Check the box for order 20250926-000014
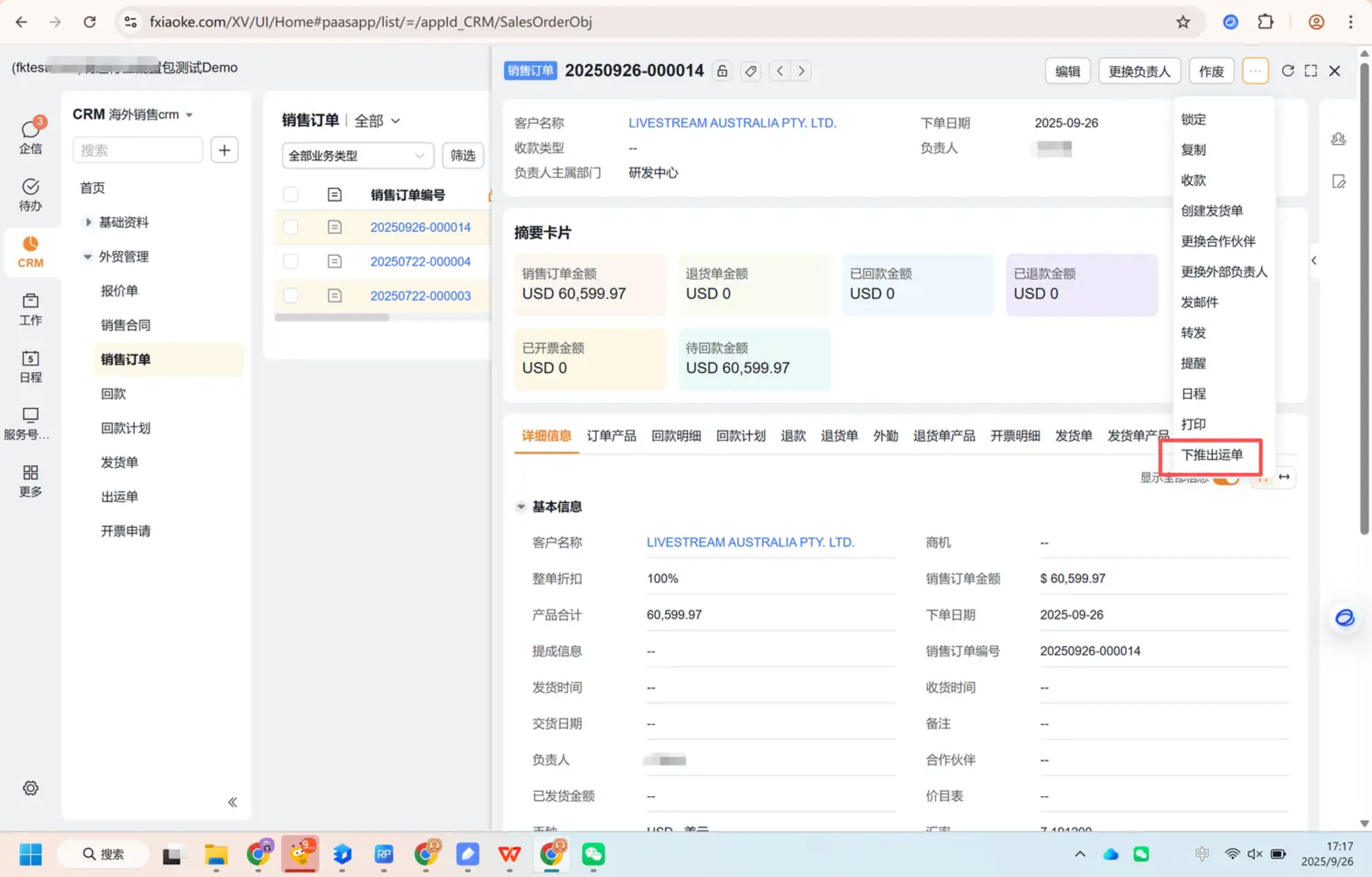 click(291, 227)
